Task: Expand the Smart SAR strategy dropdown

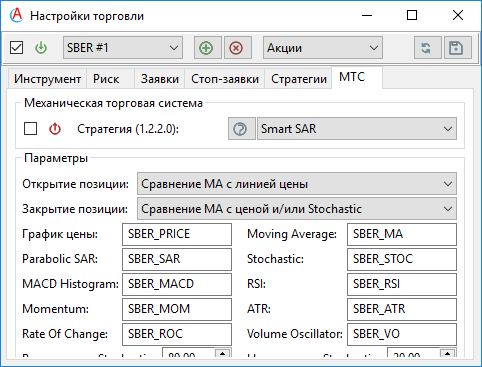Action: 357,129
